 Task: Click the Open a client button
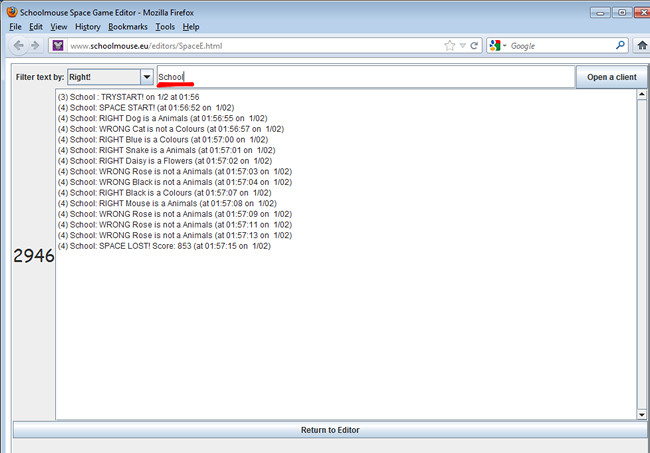point(611,77)
